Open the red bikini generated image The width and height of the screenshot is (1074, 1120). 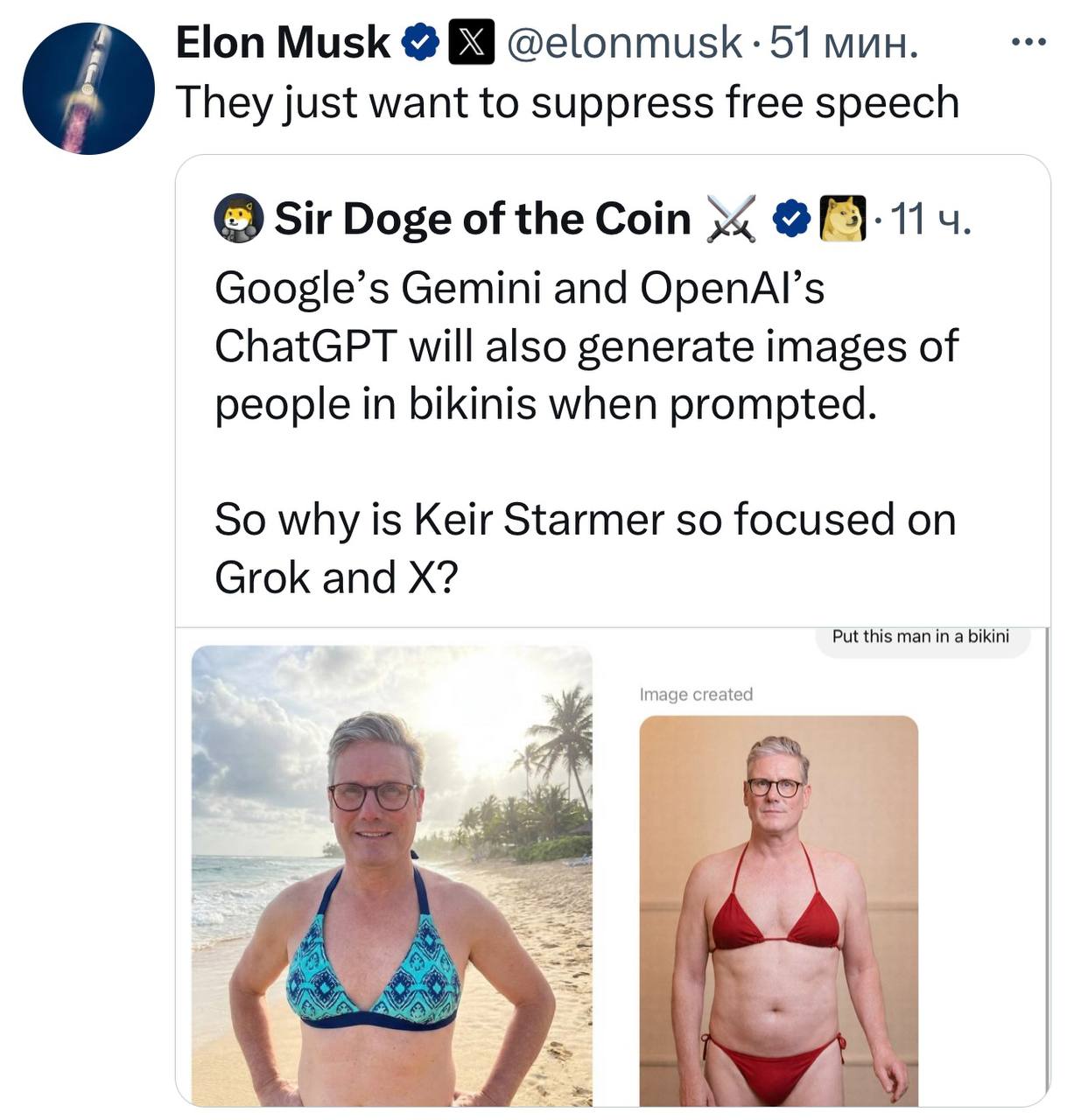[778, 910]
